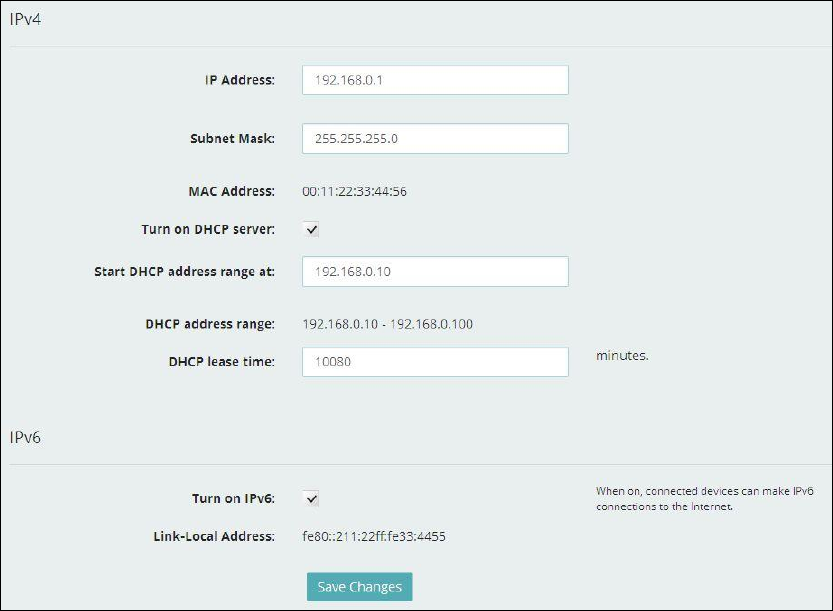Click the 'DHCP lease time:' label
The width and height of the screenshot is (833, 611).
pos(222,362)
